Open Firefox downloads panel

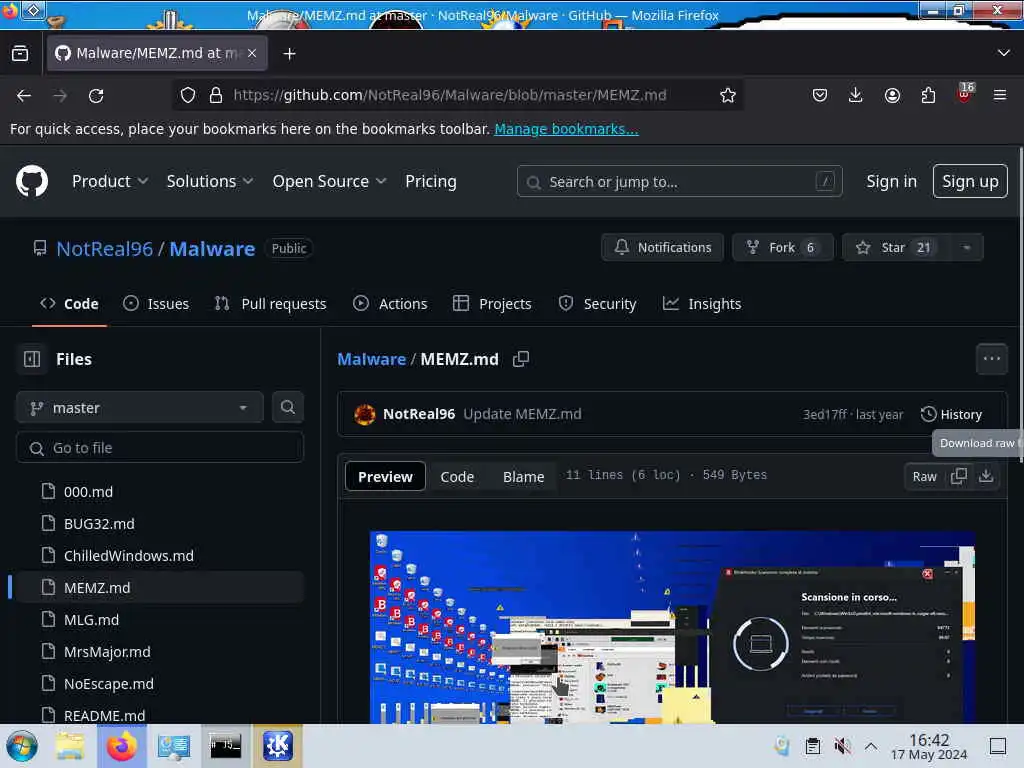click(856, 95)
